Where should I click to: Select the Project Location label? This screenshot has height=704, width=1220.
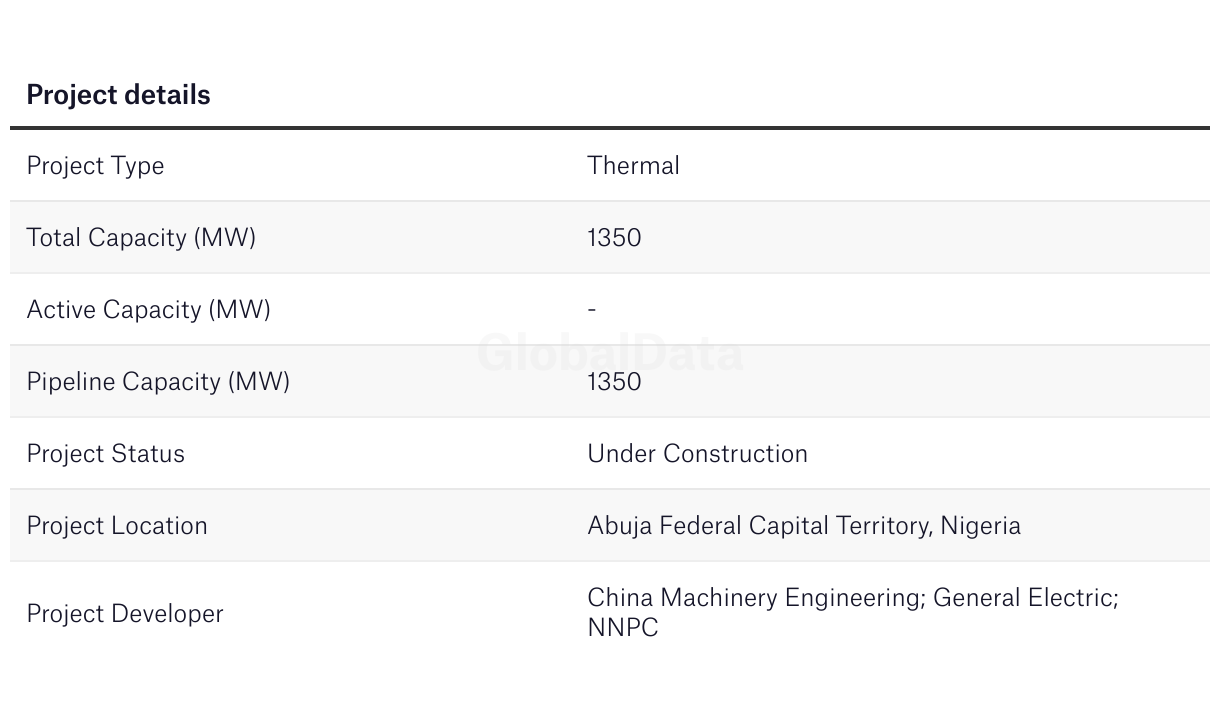116,526
